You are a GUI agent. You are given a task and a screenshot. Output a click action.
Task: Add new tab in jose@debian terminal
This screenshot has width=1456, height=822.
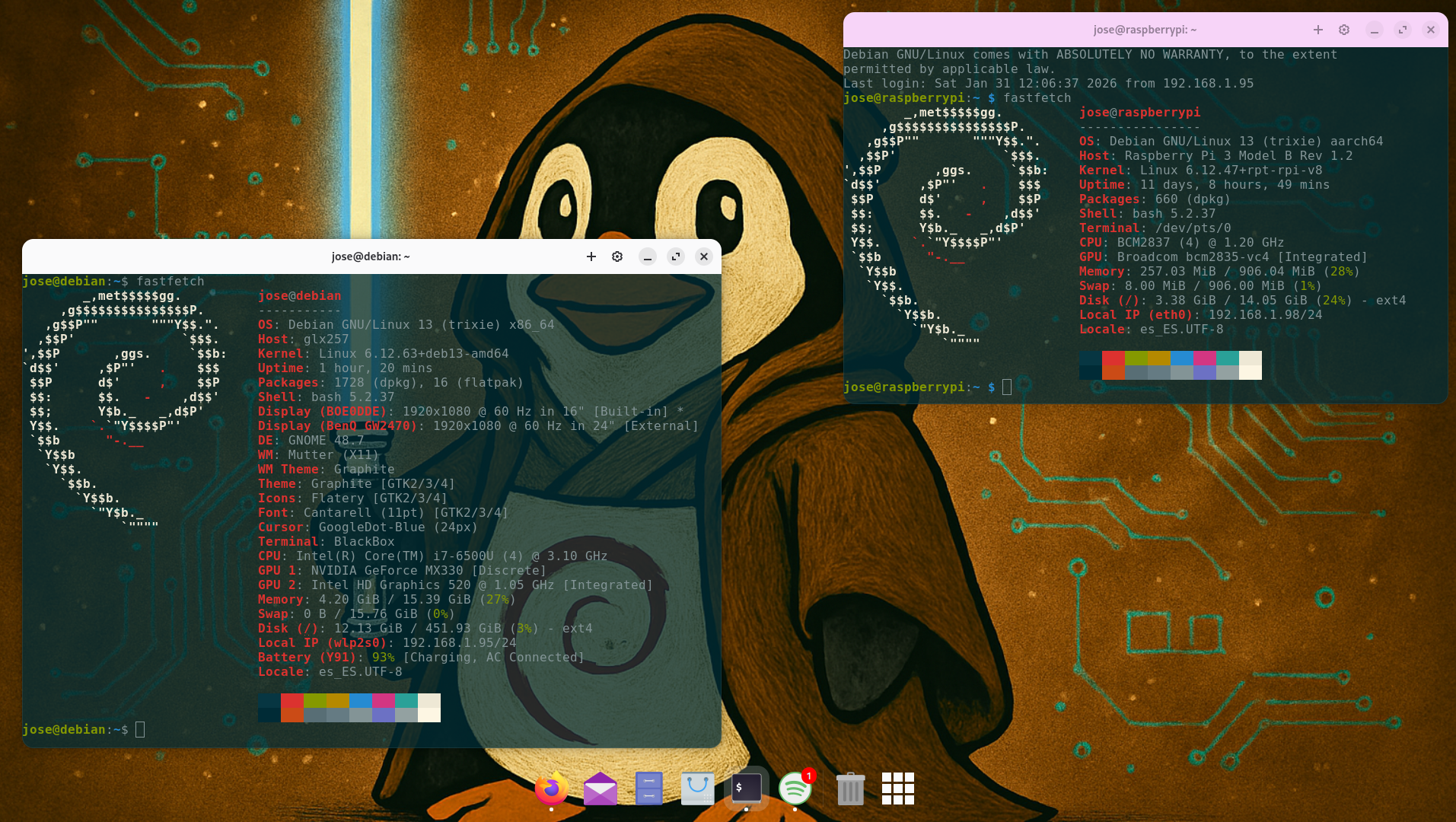tap(591, 256)
